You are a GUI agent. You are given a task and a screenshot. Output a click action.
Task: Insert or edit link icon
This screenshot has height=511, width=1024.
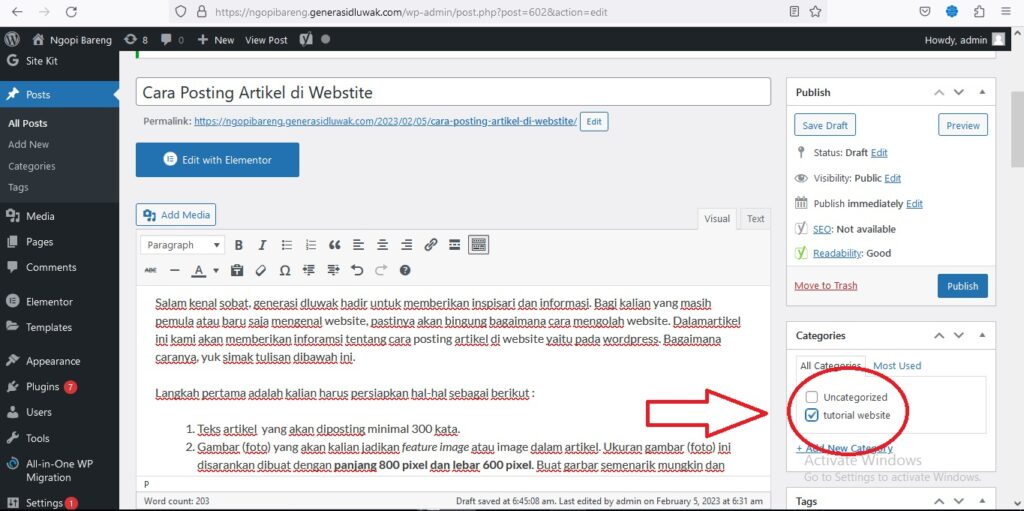coord(430,245)
